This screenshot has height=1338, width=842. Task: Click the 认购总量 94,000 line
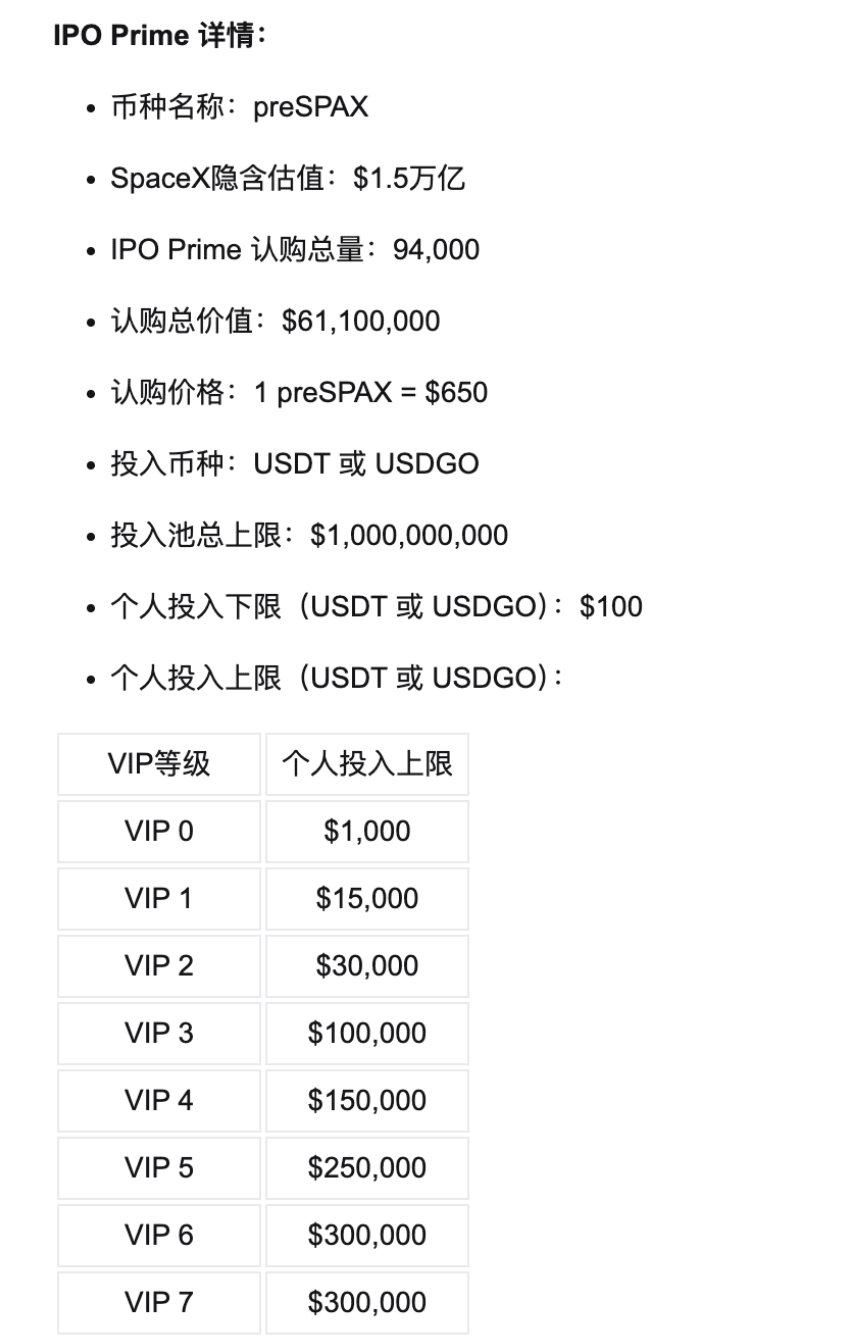pyautogui.click(x=295, y=249)
